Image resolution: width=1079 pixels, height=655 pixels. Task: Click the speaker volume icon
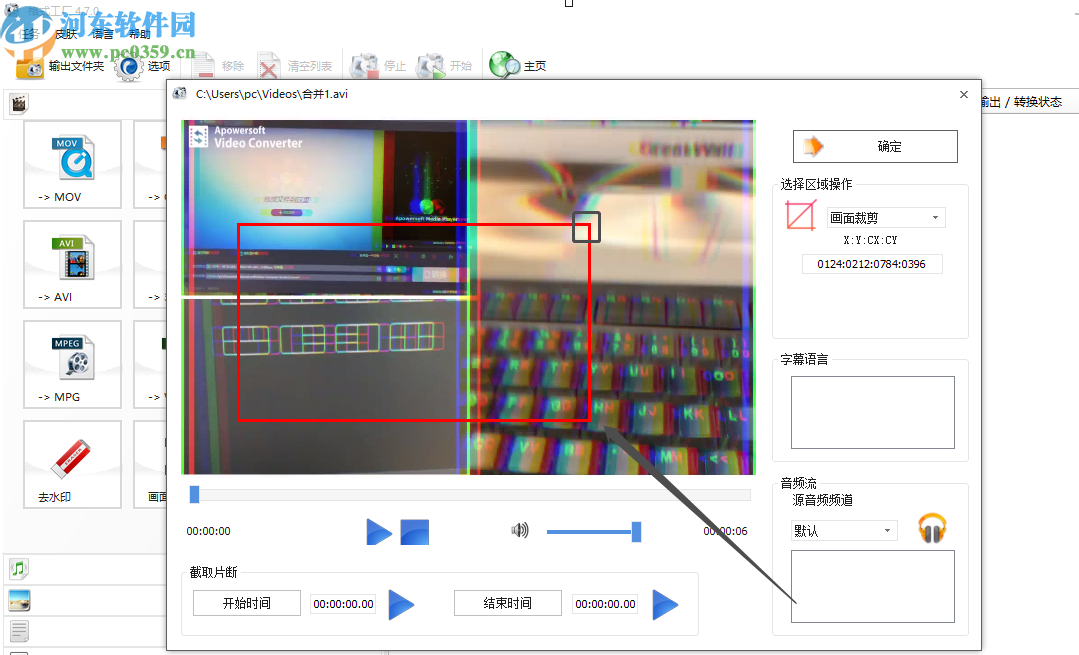tap(520, 530)
